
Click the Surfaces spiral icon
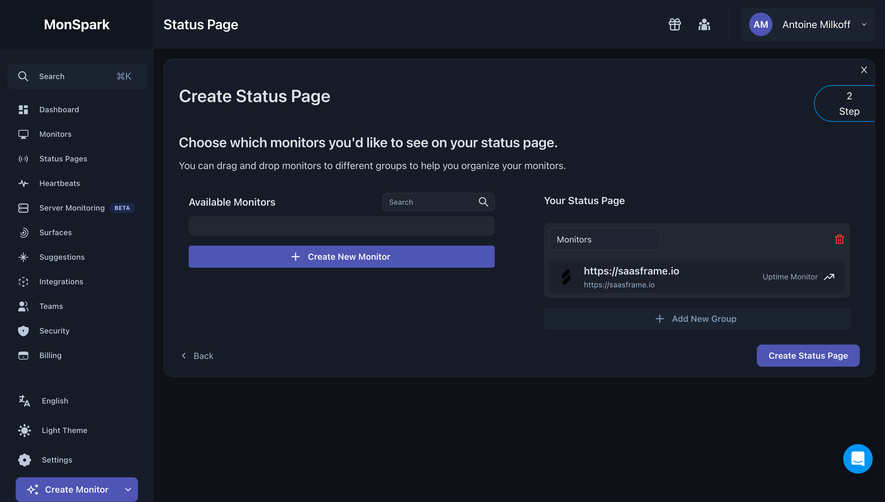(23, 233)
